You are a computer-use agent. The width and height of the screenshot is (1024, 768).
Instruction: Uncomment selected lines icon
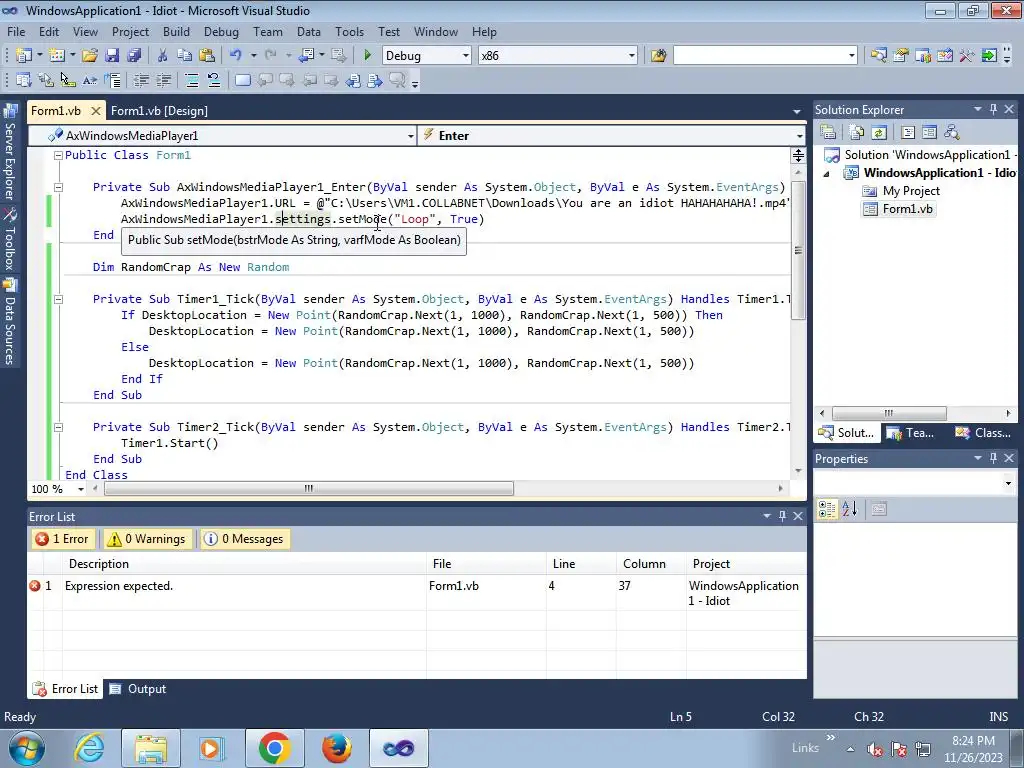click(x=214, y=80)
